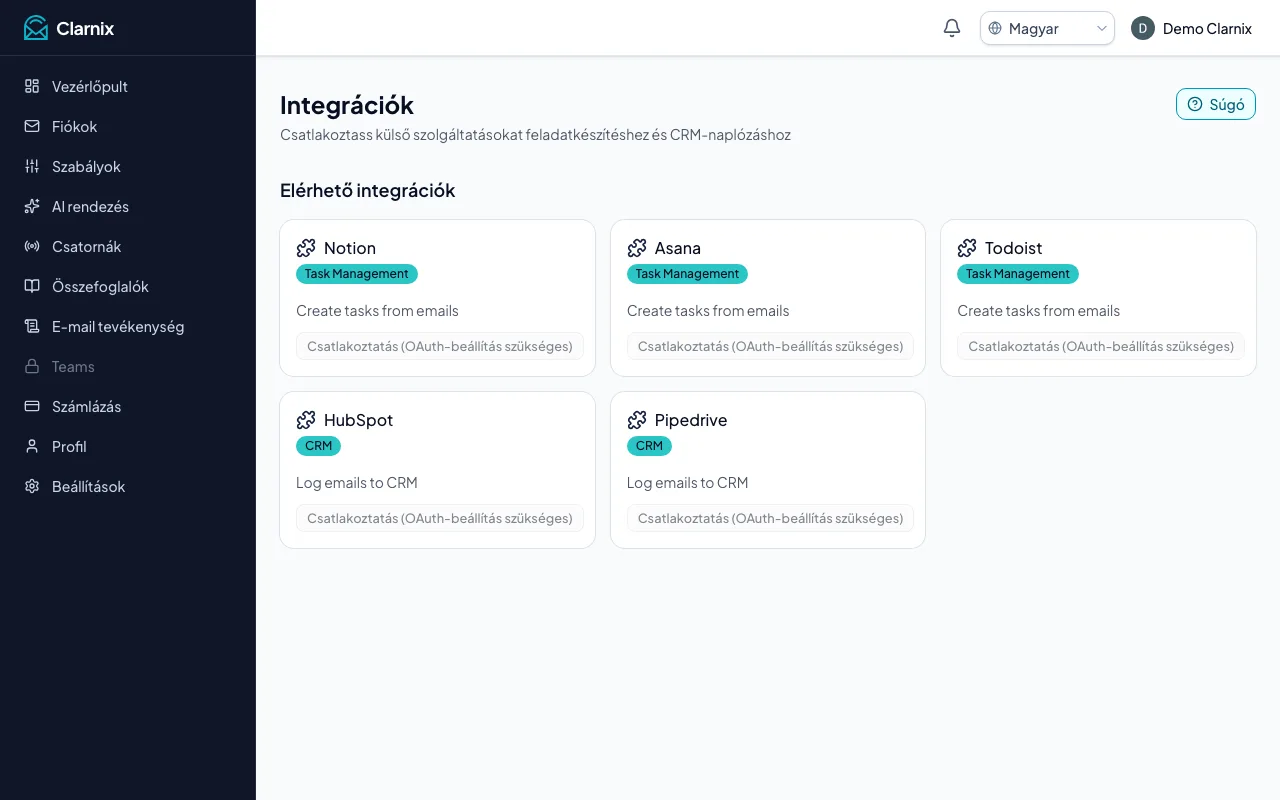The height and width of the screenshot is (800, 1280).
Task: Click the Összefoglalók book icon
Action: click(x=32, y=286)
